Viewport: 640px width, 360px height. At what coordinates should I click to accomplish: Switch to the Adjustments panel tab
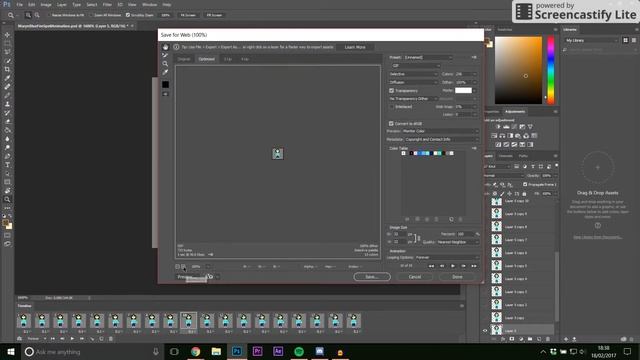coord(515,111)
